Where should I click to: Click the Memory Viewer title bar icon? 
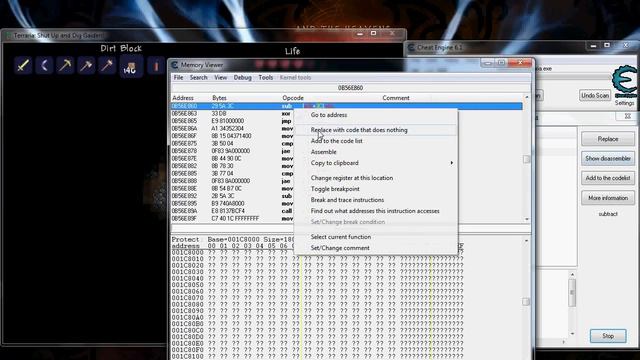(x=175, y=65)
